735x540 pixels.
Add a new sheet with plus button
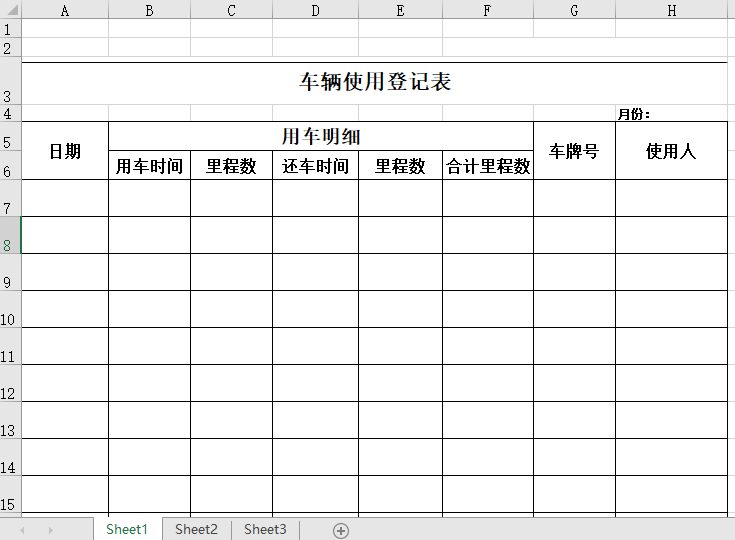click(x=341, y=530)
